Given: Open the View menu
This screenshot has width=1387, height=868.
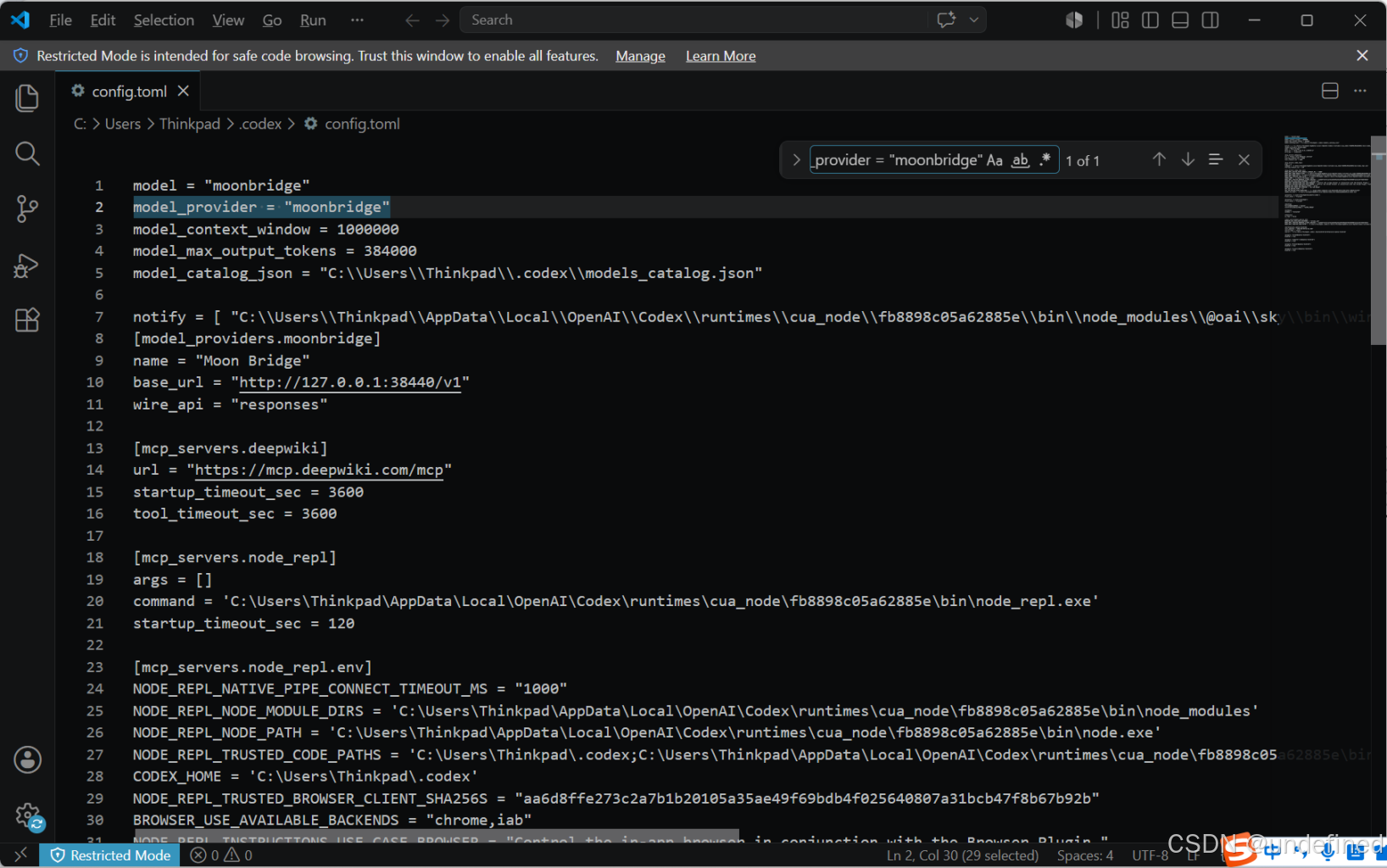Looking at the screenshot, I should coord(228,20).
